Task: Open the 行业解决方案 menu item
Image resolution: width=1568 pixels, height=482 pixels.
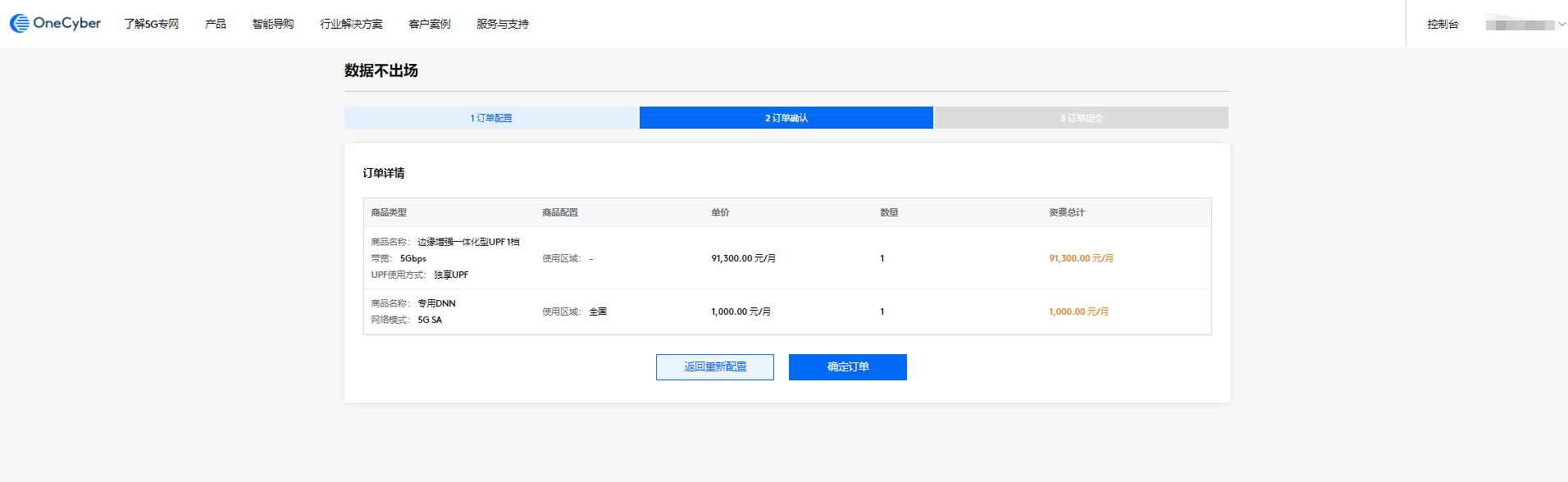Action: coord(351,24)
